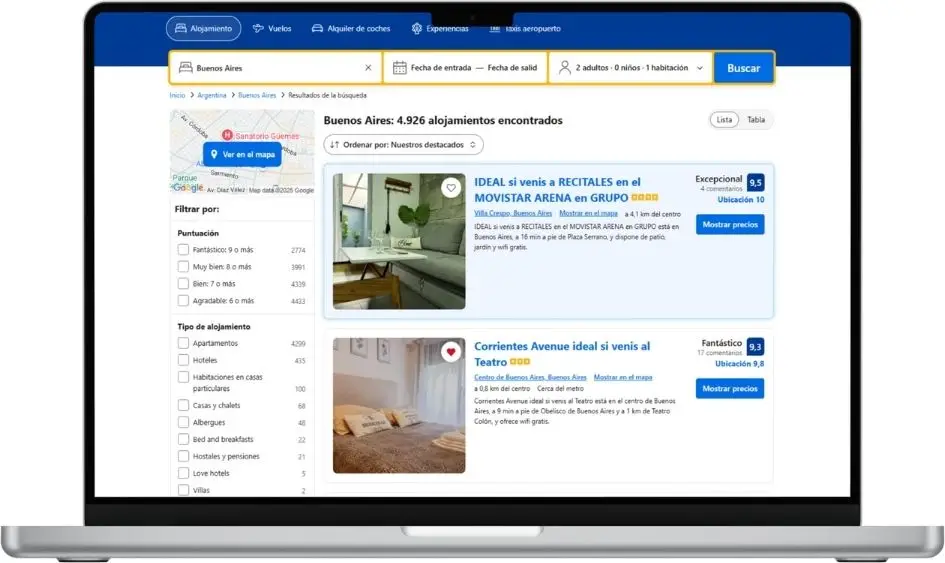This screenshot has width=945, height=563.
Task: Switch to Lista view
Action: 724,120
